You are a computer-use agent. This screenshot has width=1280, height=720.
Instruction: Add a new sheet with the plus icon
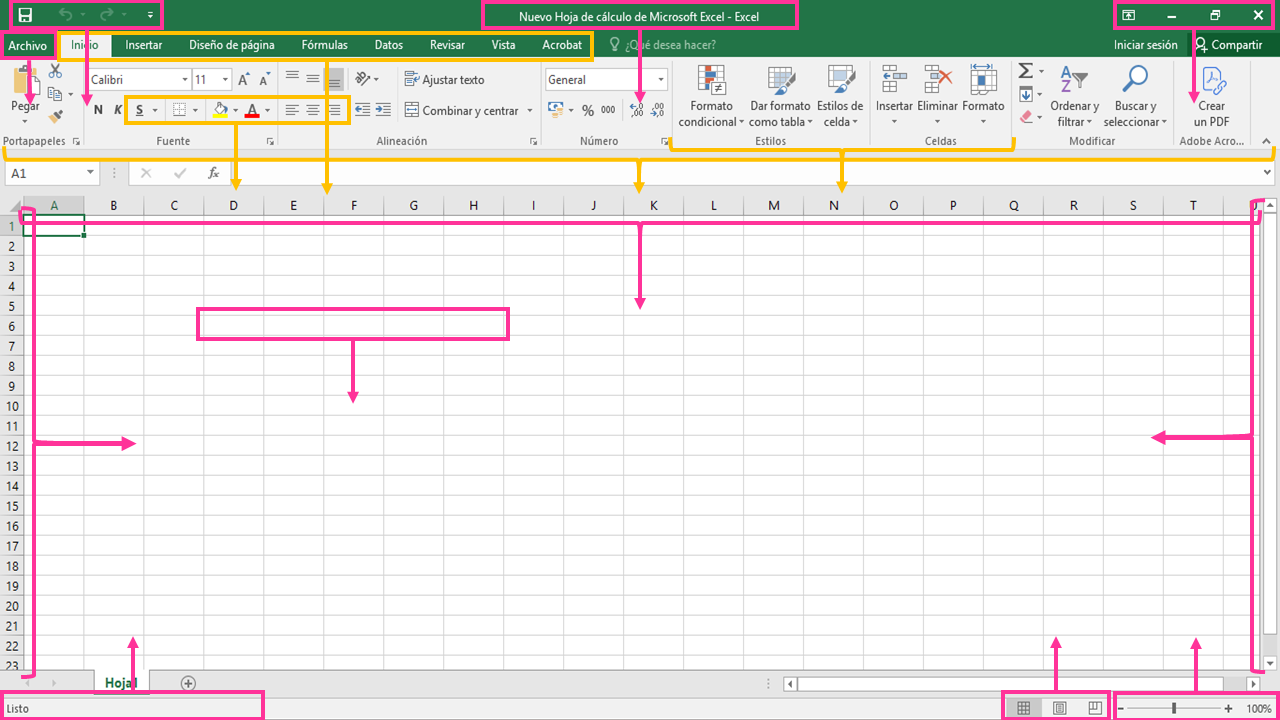[188, 683]
